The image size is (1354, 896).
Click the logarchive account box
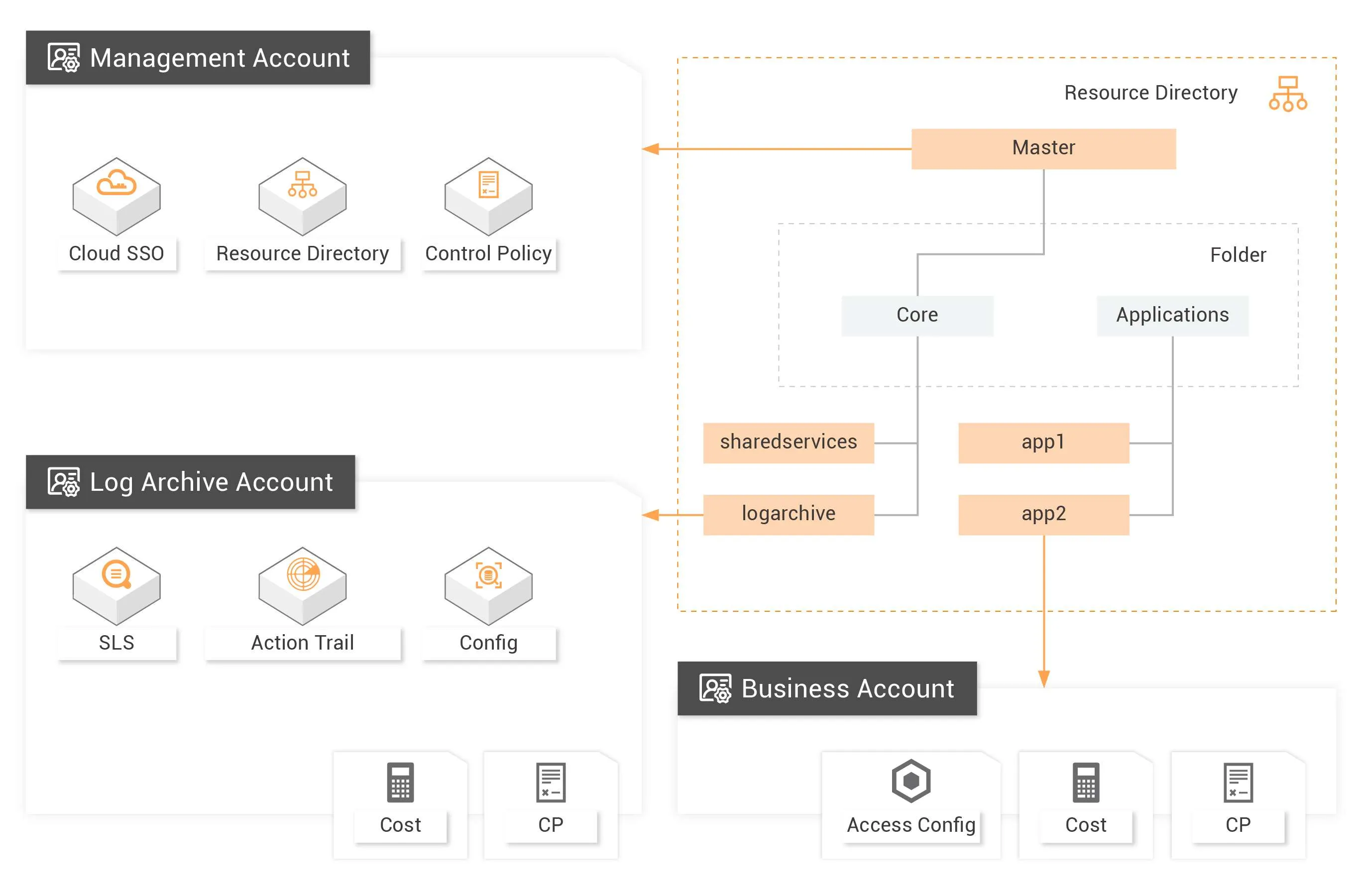(x=788, y=514)
